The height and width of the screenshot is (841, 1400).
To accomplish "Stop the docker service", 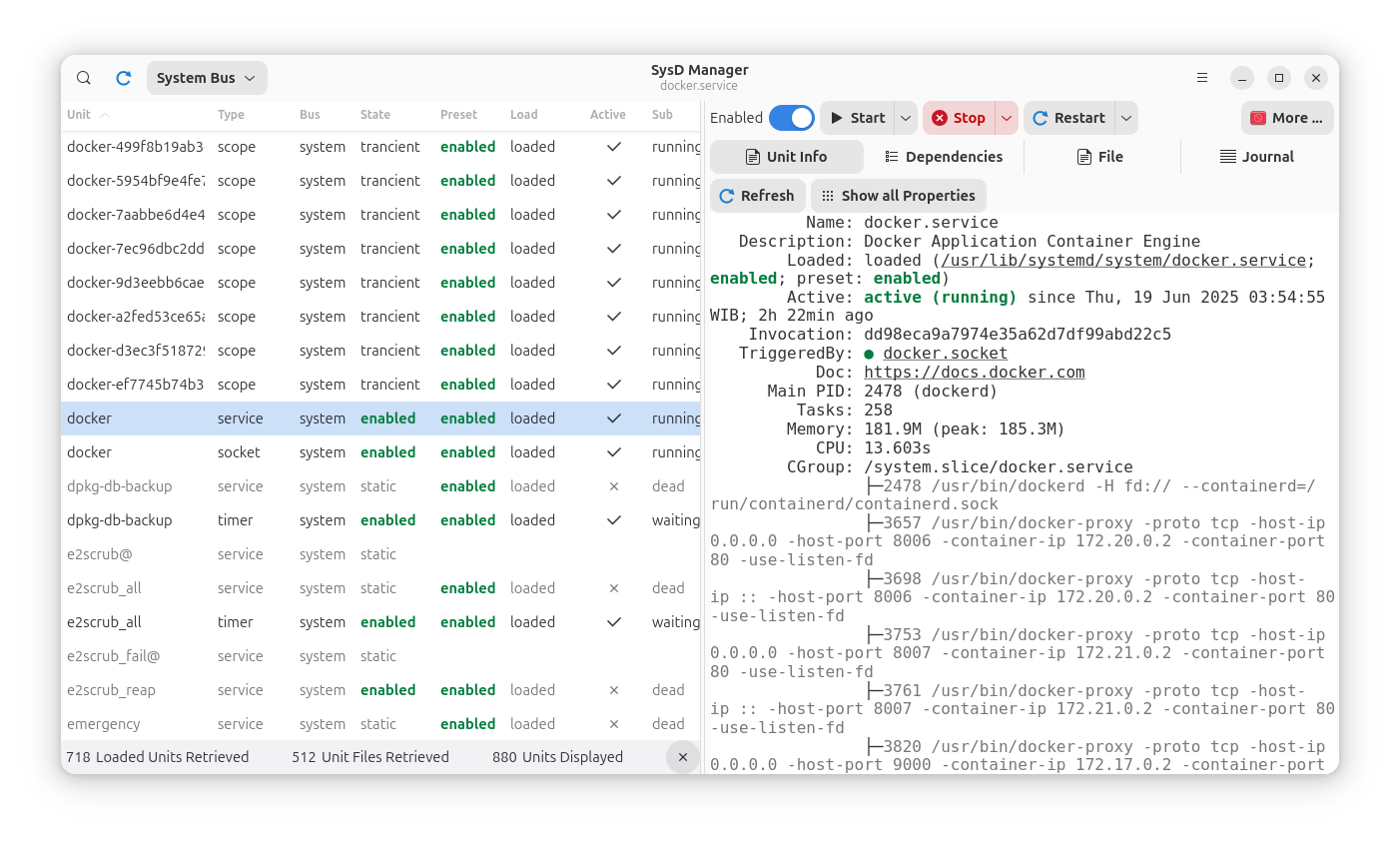I will [x=959, y=118].
